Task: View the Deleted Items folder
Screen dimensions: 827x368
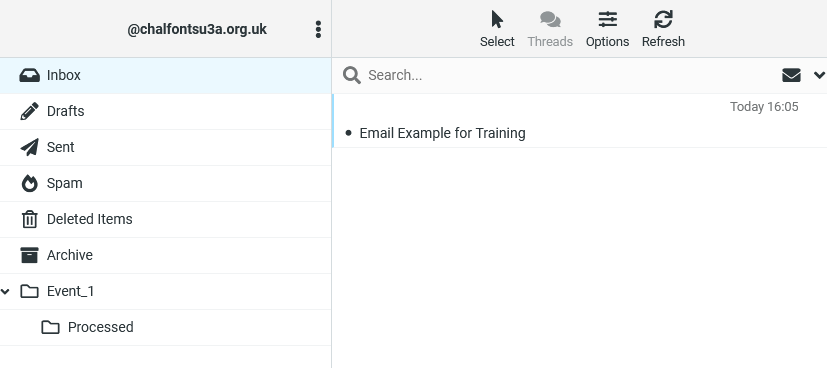Action: coord(166,219)
